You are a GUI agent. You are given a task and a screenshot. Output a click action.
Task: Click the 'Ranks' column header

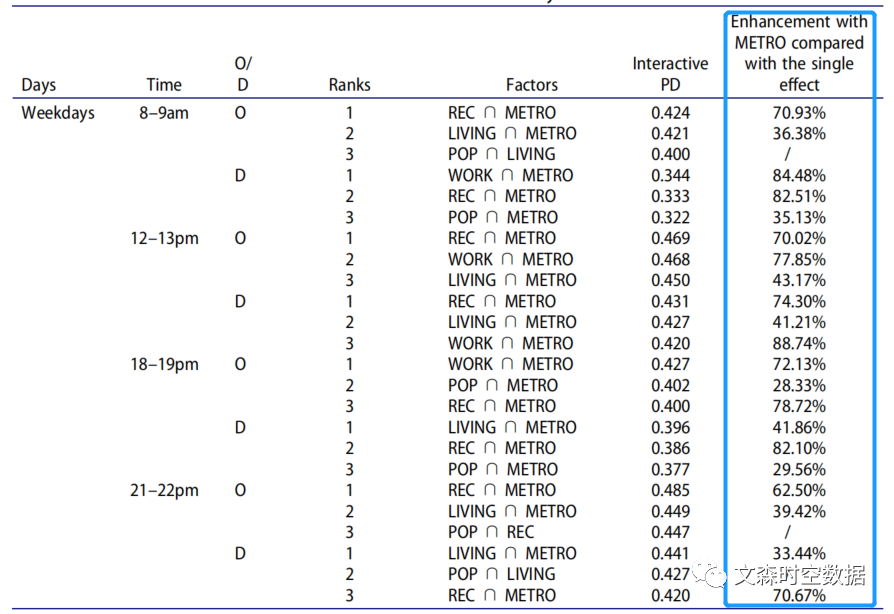[350, 85]
